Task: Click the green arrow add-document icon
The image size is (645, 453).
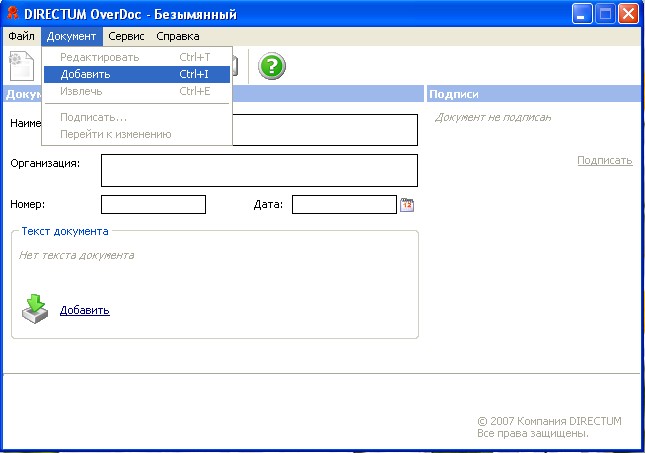Action: [x=35, y=309]
